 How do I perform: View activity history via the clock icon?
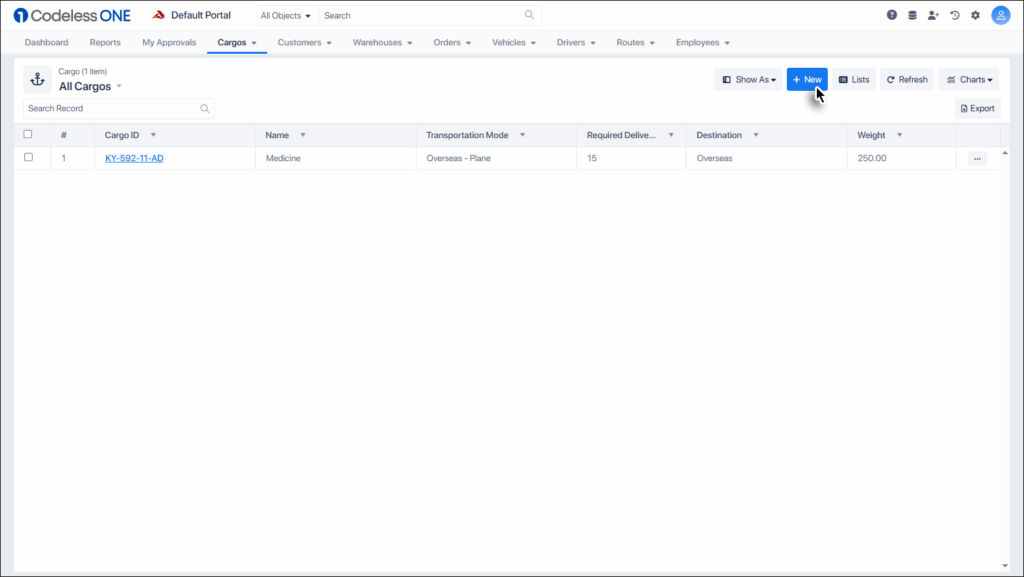tap(954, 15)
